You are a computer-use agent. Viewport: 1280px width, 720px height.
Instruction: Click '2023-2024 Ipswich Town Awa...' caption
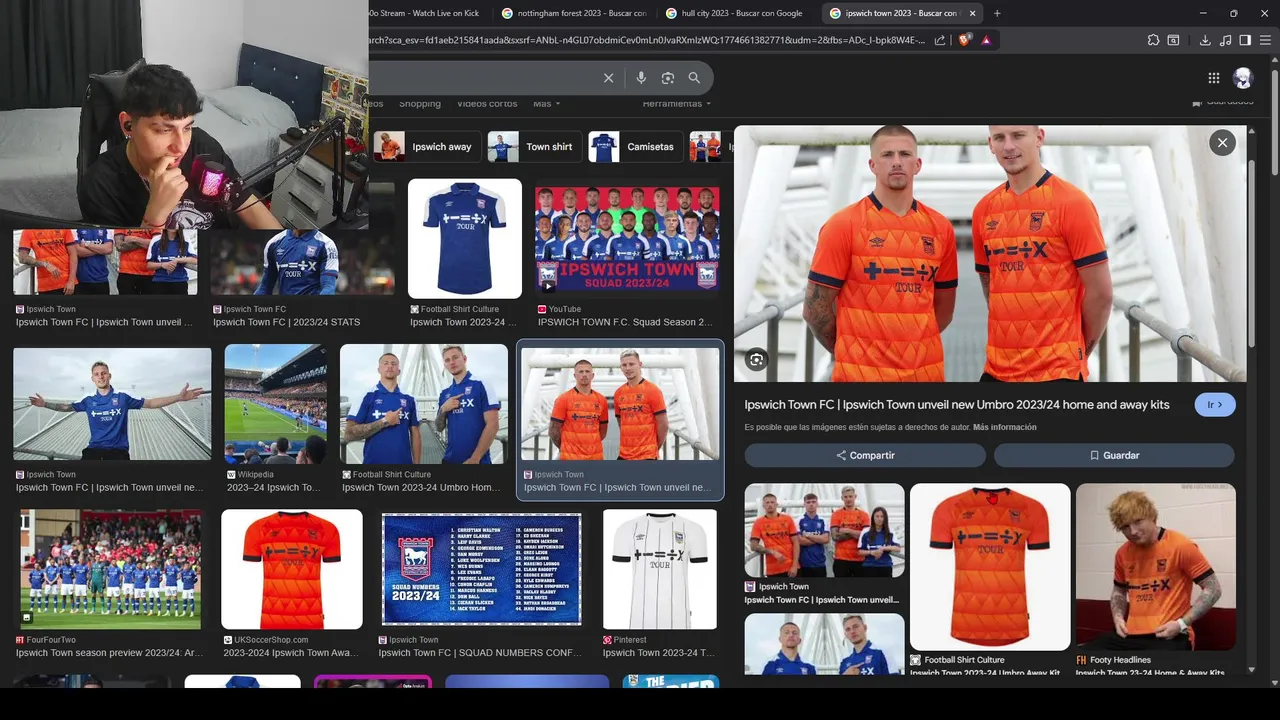pos(290,653)
